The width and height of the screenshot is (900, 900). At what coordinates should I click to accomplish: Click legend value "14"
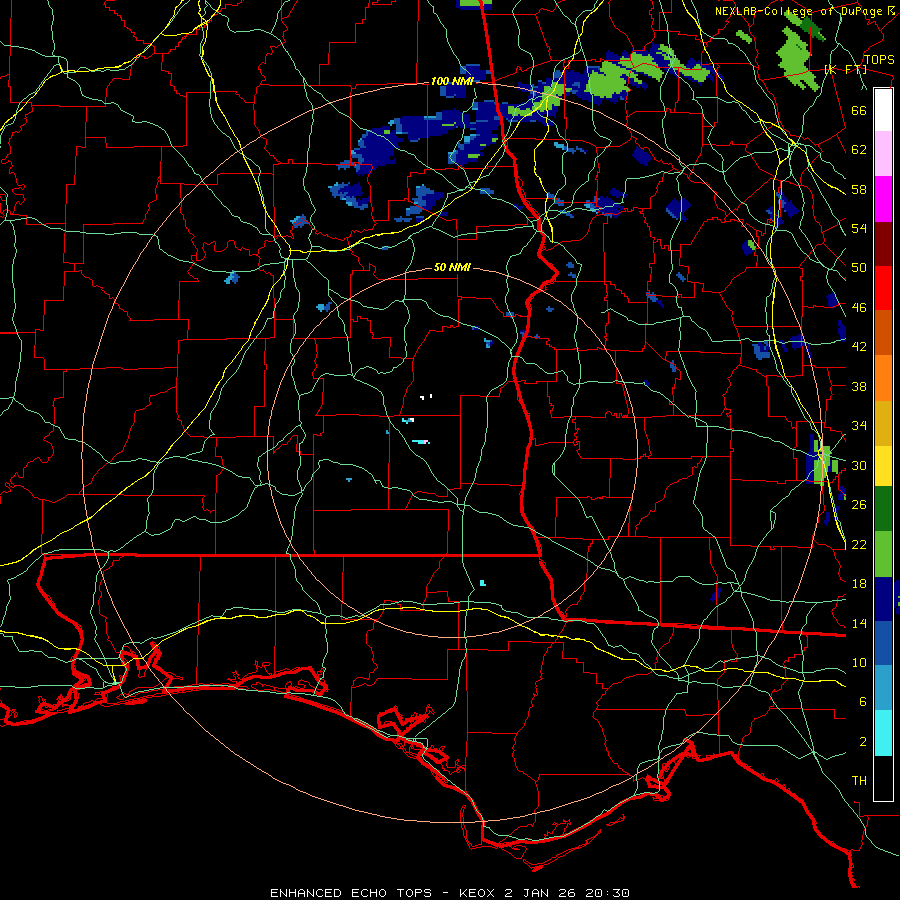pos(859,623)
